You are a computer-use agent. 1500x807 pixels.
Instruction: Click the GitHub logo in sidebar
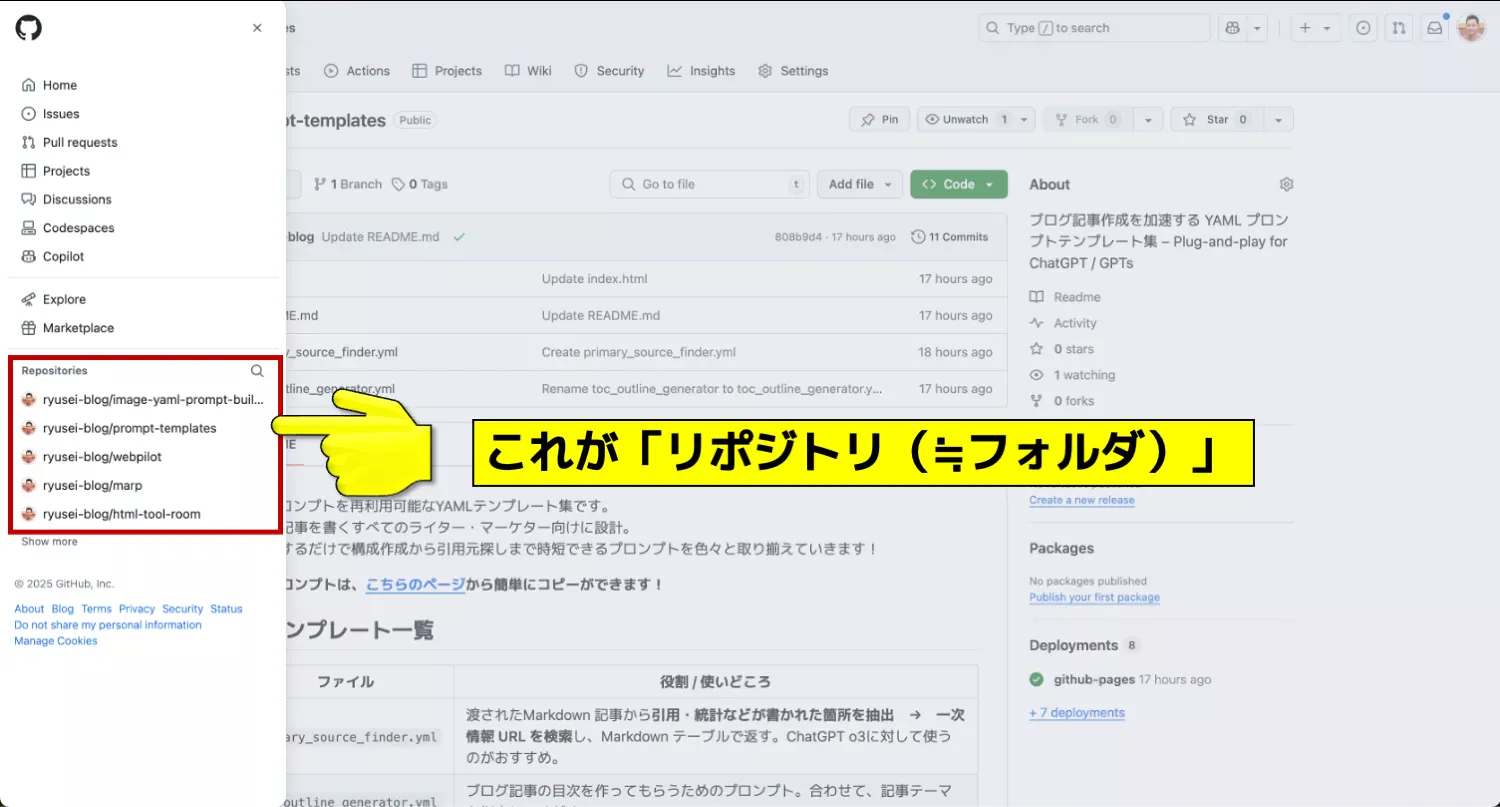point(29,28)
